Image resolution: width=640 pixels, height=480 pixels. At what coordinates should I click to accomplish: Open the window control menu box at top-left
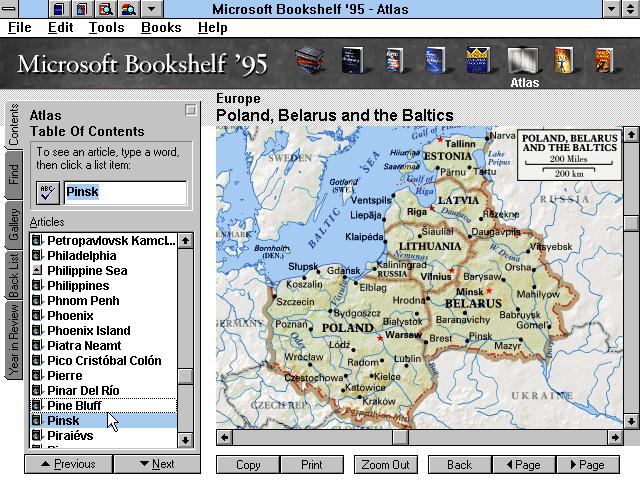coord(9,9)
